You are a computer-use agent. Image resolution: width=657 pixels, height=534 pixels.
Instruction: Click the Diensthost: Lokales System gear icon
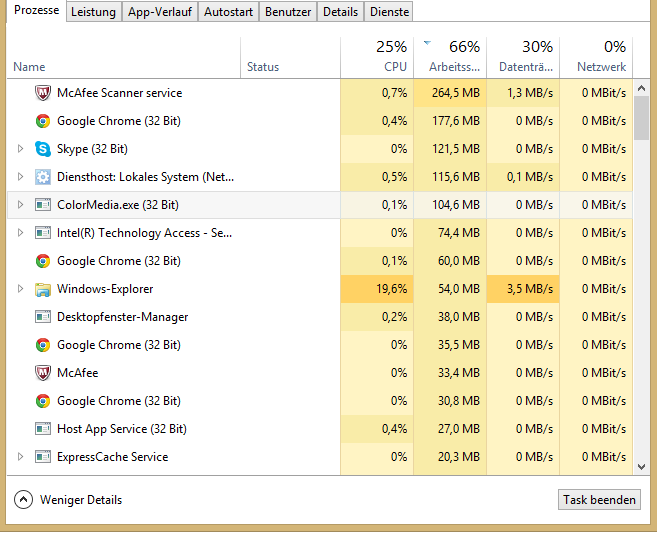[43, 177]
